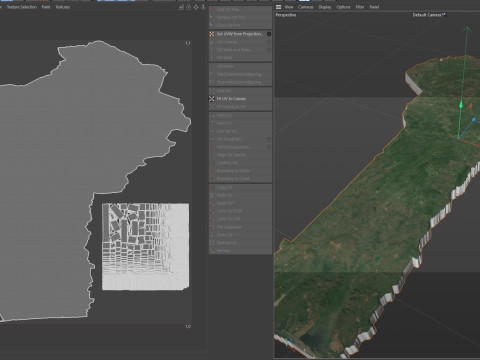Start Interactive Mapping
Image resolution: width=480 pixels, height=360 pixels.
[239, 74]
